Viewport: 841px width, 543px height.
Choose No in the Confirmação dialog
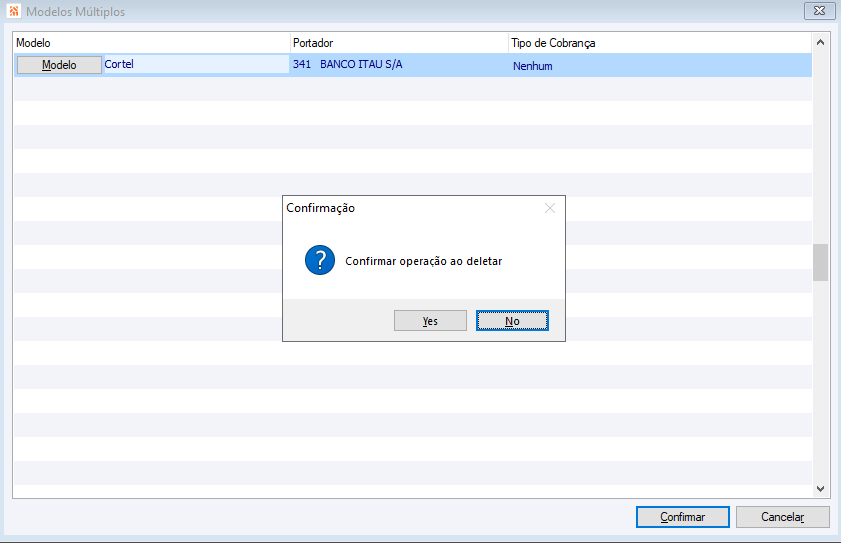(512, 321)
